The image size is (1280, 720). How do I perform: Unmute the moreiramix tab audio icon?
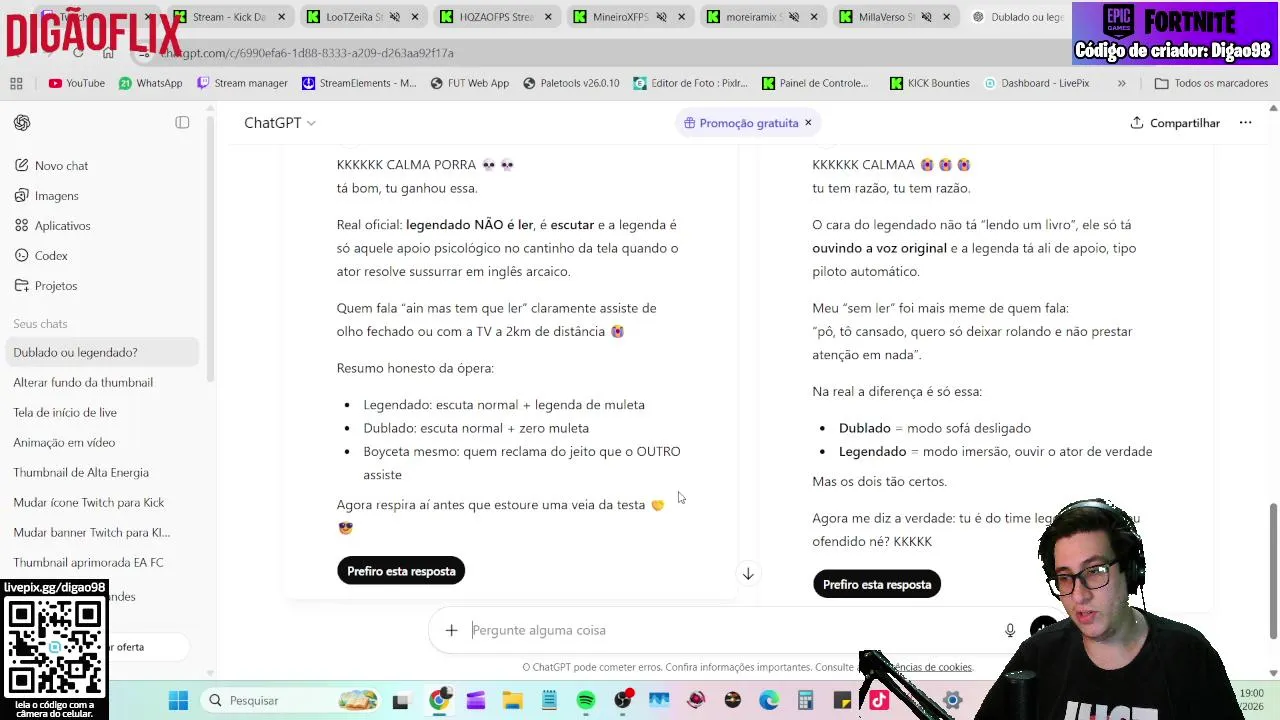tap(794, 17)
